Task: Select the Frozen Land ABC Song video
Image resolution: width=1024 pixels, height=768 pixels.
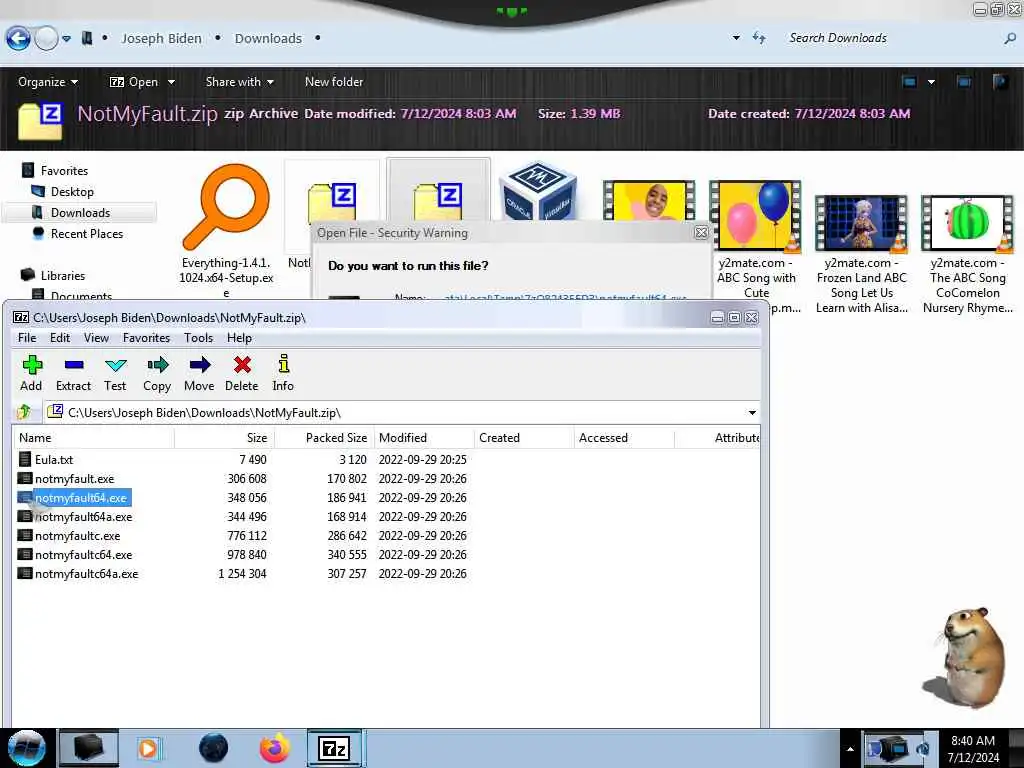Action: (861, 254)
